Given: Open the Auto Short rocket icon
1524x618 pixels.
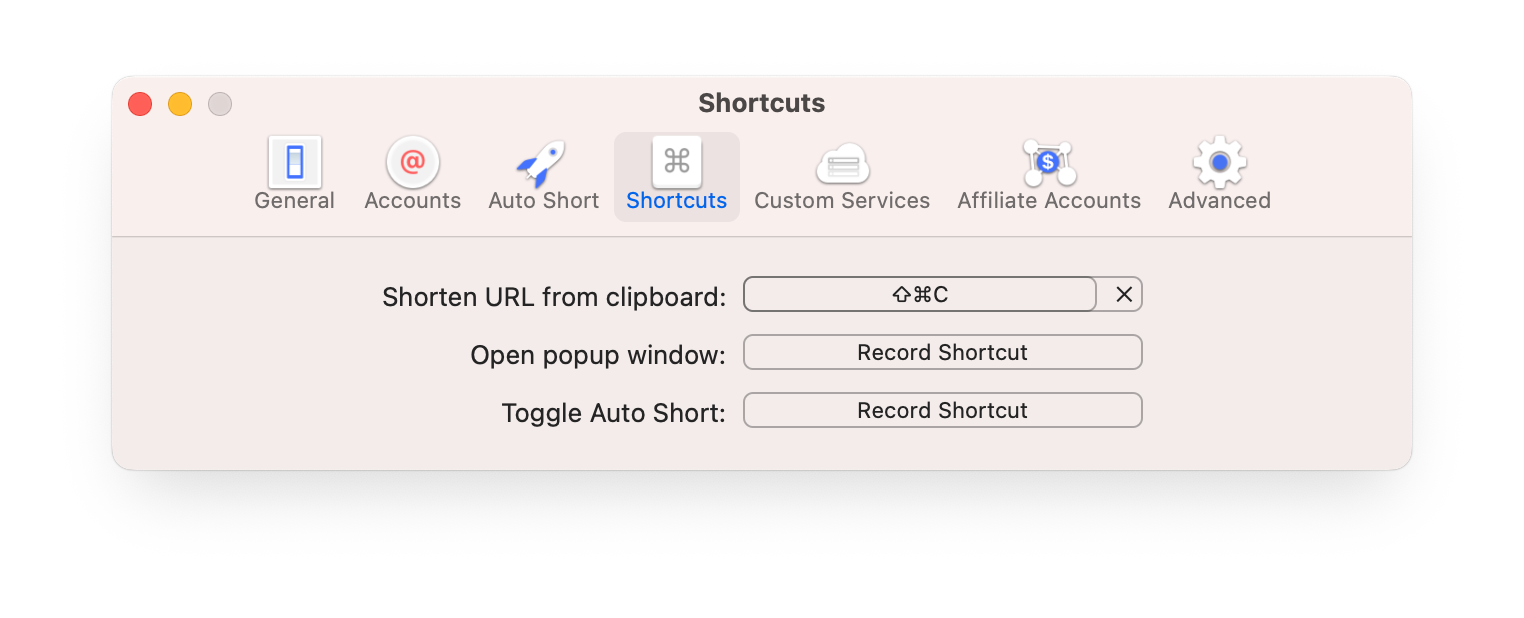Looking at the screenshot, I should [x=542, y=163].
